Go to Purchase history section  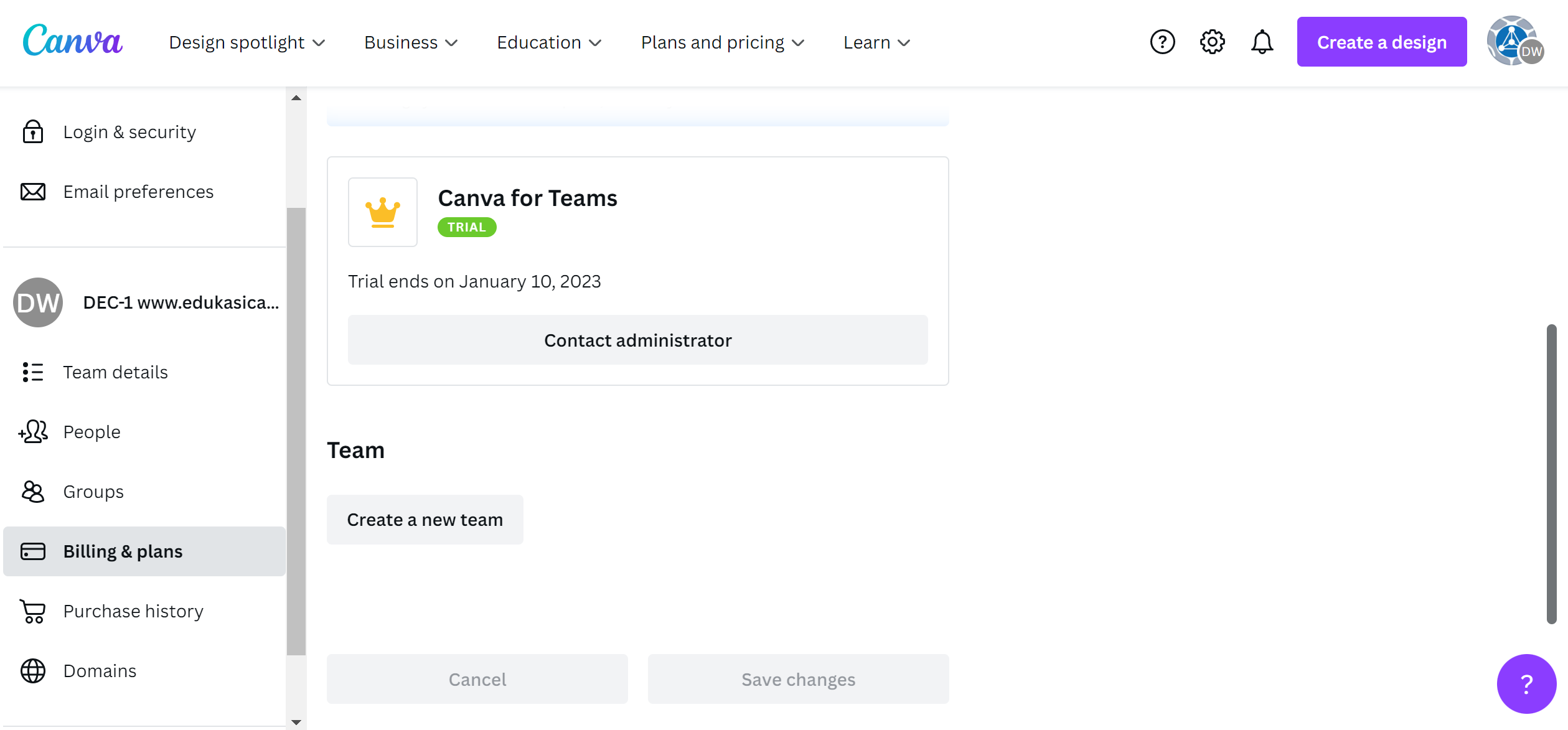point(133,611)
